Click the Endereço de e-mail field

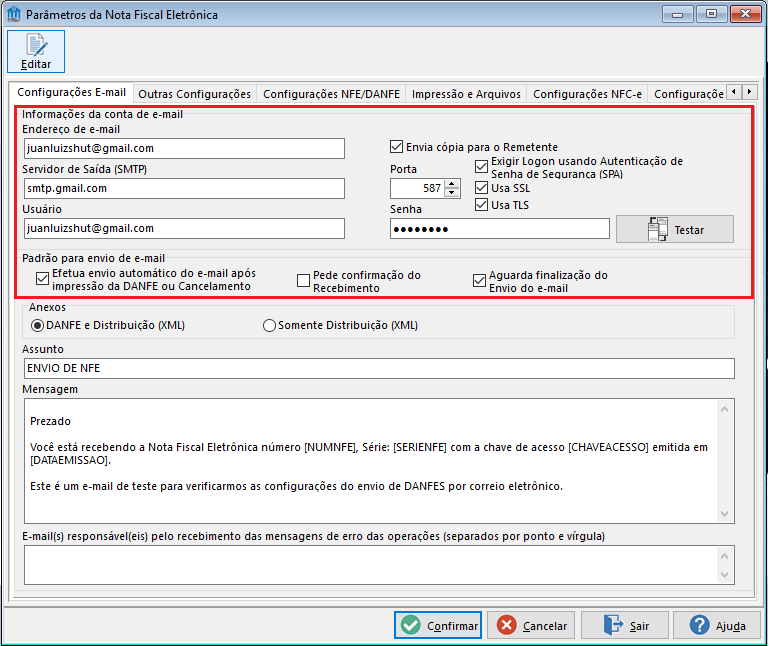pos(184,148)
